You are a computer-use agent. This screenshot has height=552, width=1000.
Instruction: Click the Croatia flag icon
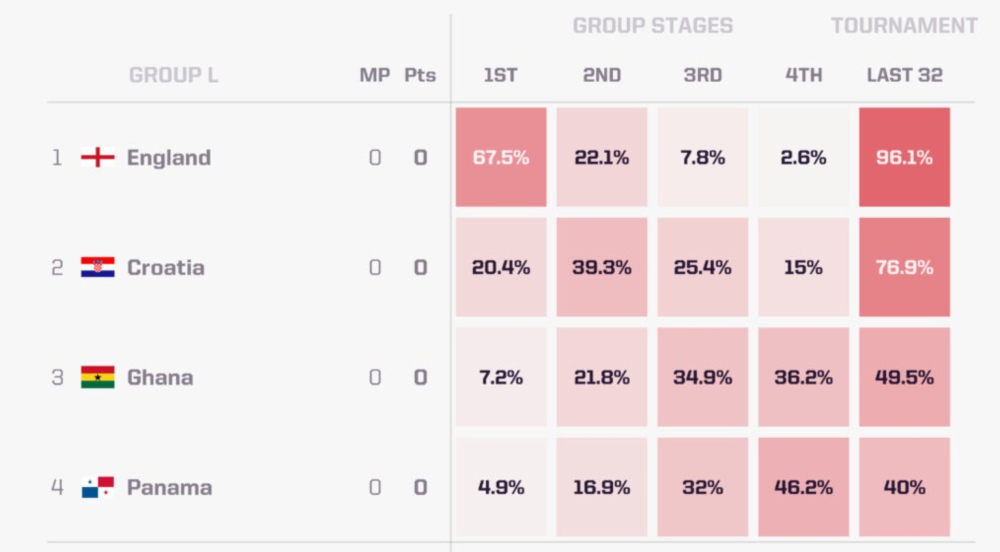tap(98, 267)
